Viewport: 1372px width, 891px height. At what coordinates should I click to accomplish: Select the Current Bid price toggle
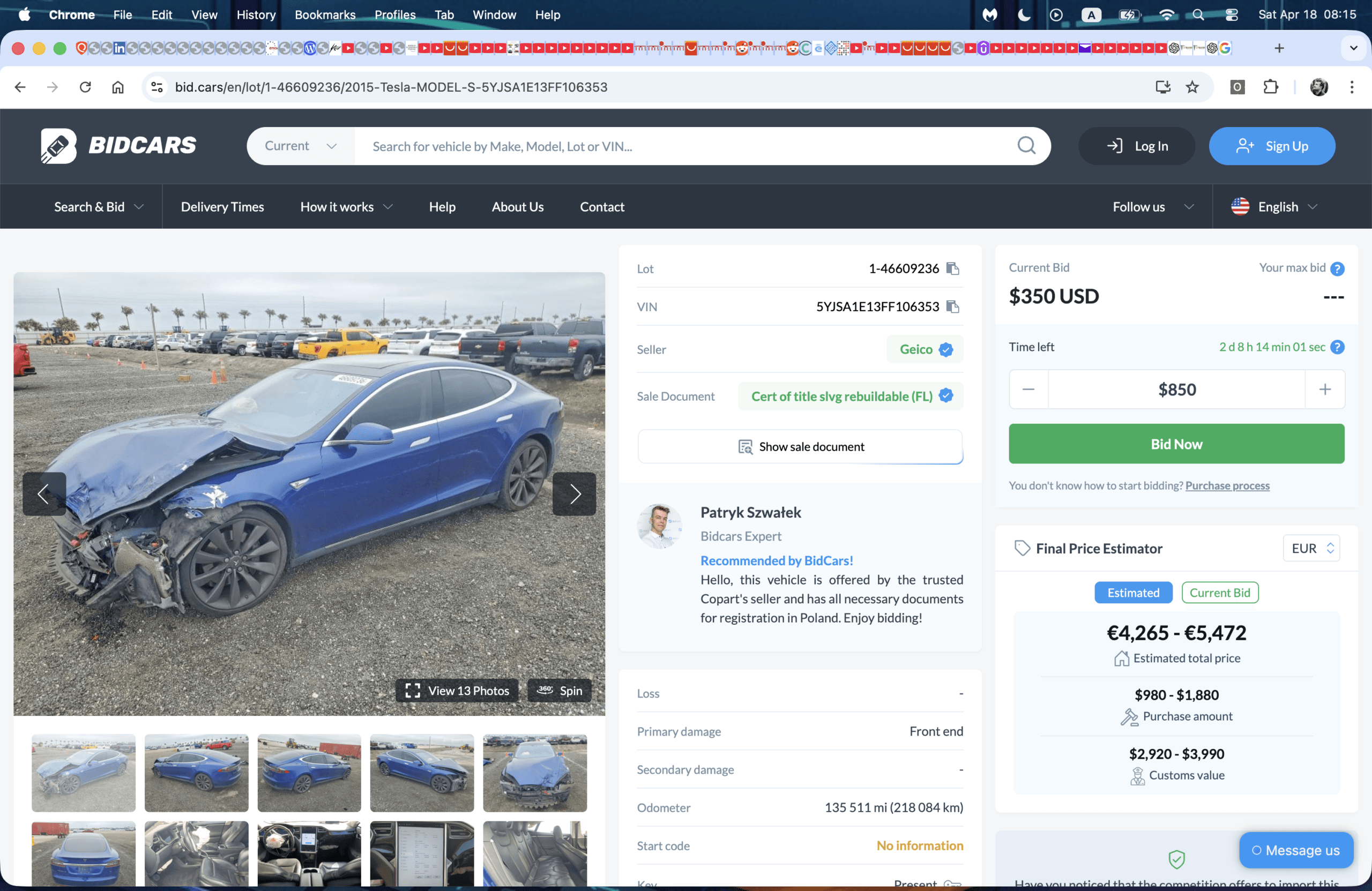coord(1220,593)
